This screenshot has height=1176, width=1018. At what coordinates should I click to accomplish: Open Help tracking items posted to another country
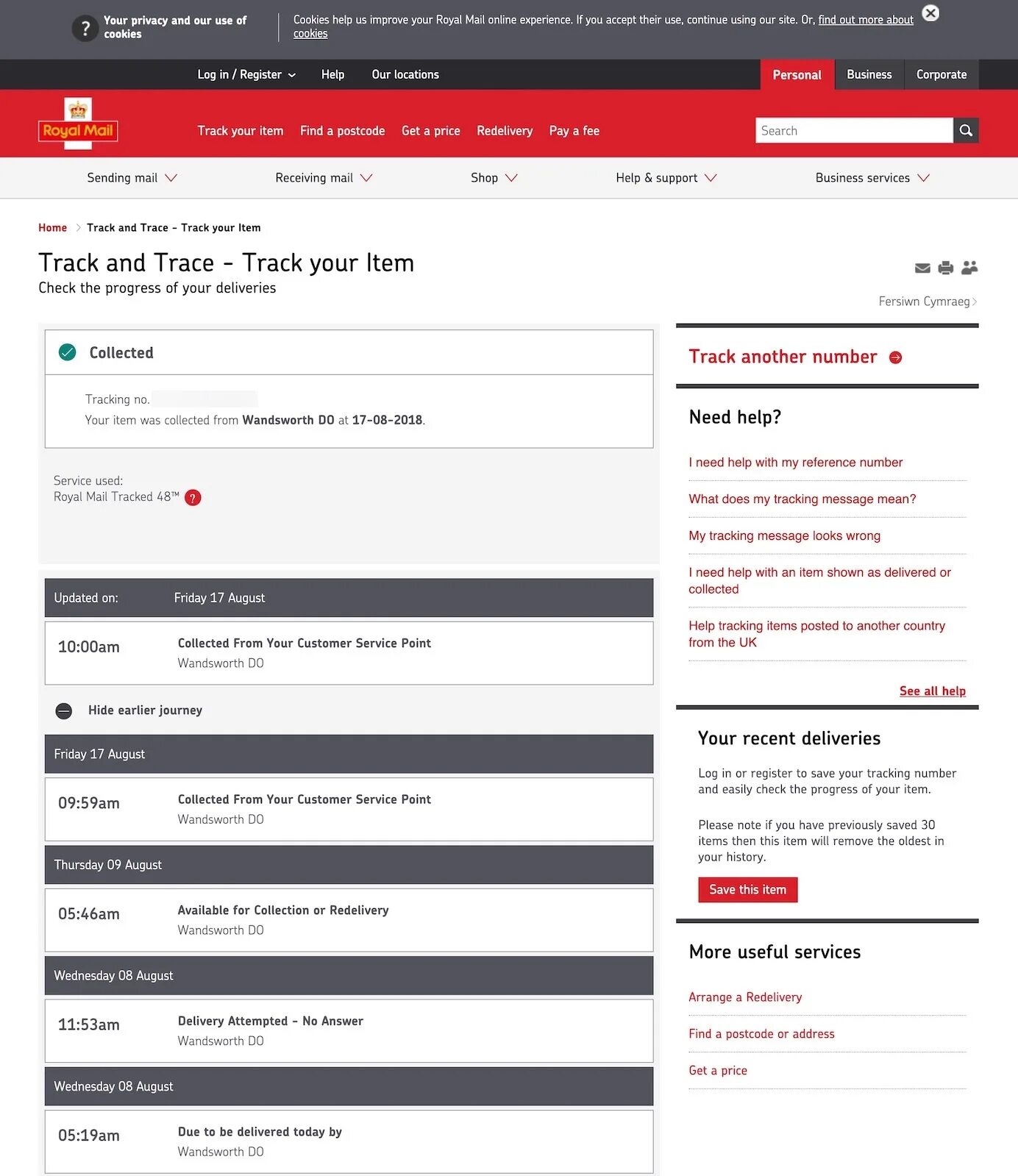816,634
